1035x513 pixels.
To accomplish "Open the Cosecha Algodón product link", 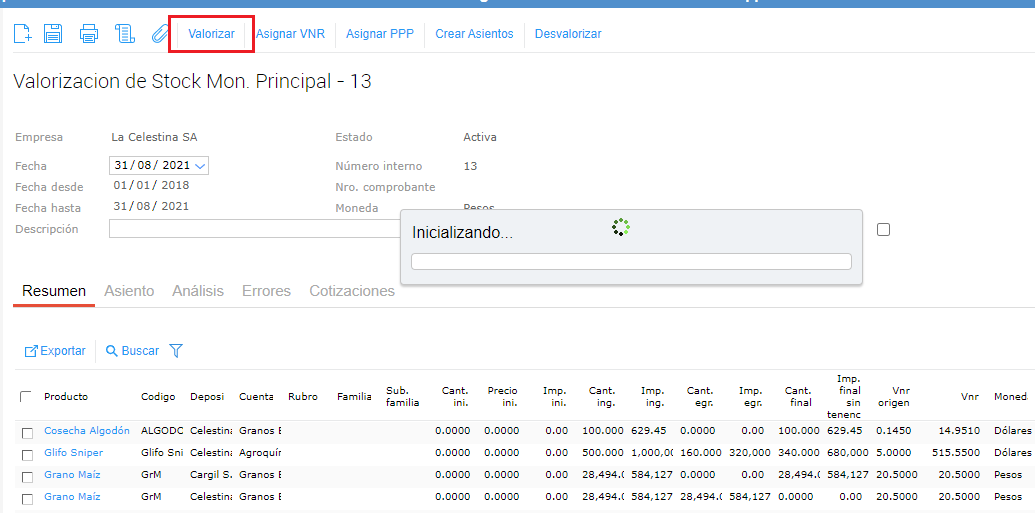I will [x=87, y=431].
